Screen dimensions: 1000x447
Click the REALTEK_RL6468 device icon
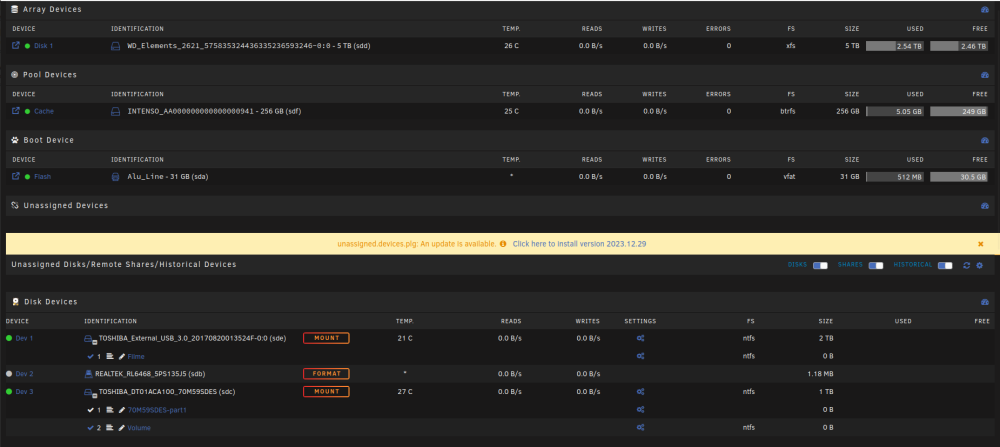click(89, 374)
